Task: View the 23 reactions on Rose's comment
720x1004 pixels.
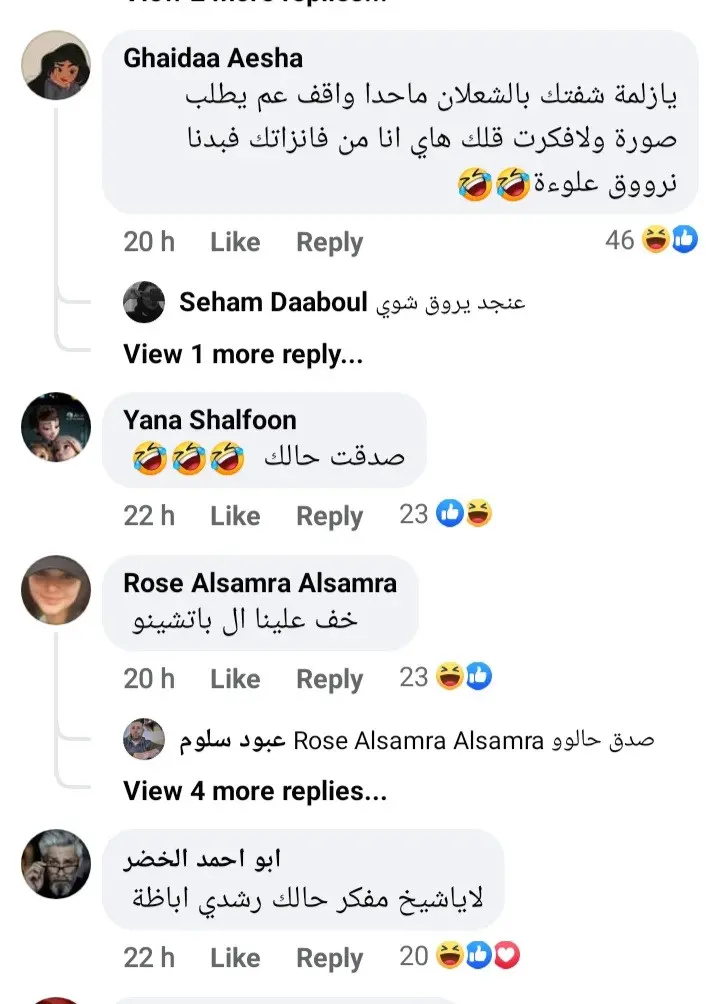Action: point(446,677)
